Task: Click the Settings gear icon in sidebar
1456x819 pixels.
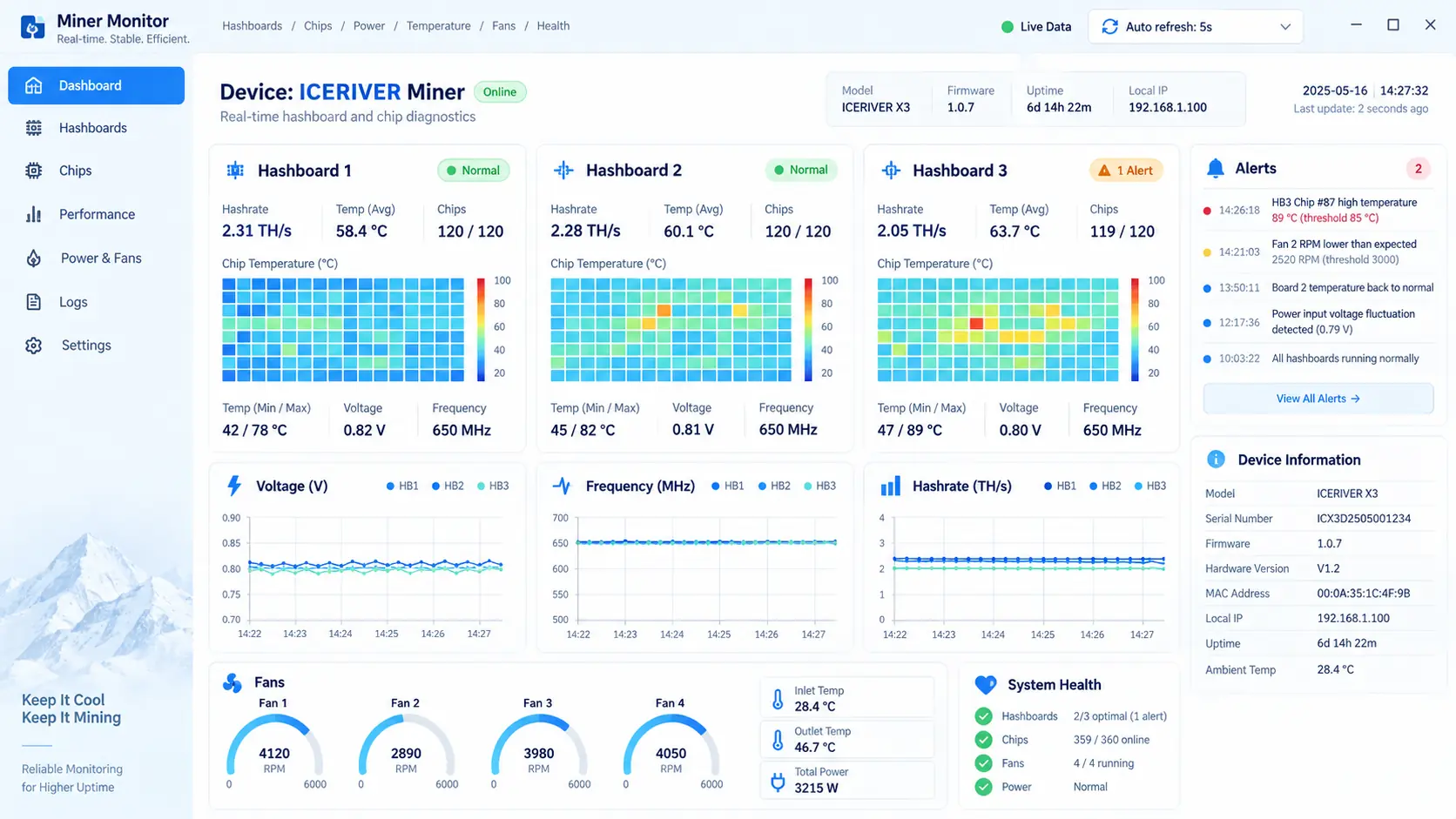Action: (34, 346)
